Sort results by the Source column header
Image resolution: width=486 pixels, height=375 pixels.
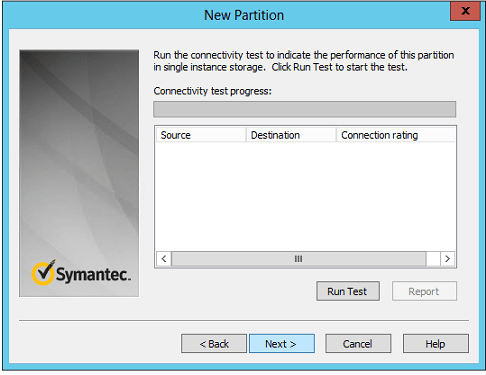(x=201, y=135)
